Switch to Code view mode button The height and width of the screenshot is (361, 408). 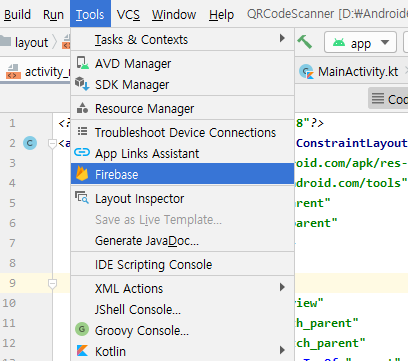(x=388, y=99)
